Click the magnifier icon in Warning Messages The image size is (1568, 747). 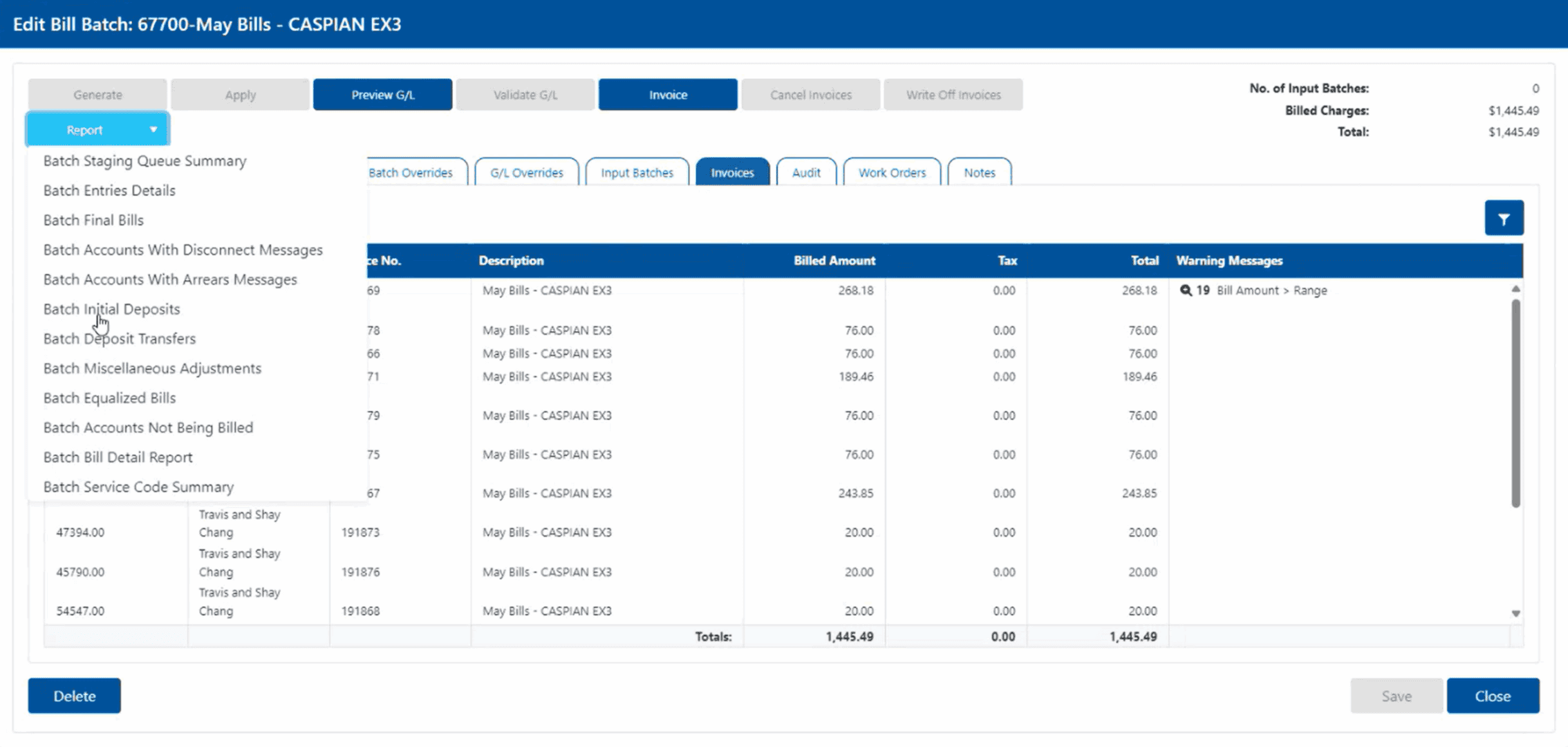(1186, 290)
